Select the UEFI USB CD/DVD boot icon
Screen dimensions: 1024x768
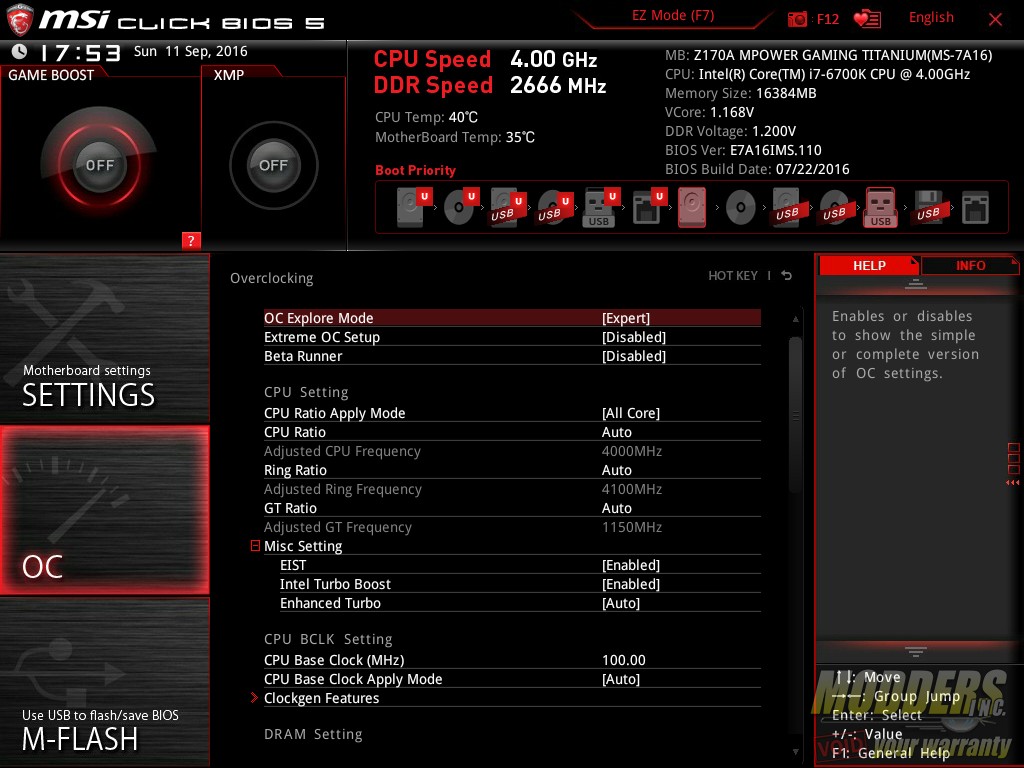point(554,207)
